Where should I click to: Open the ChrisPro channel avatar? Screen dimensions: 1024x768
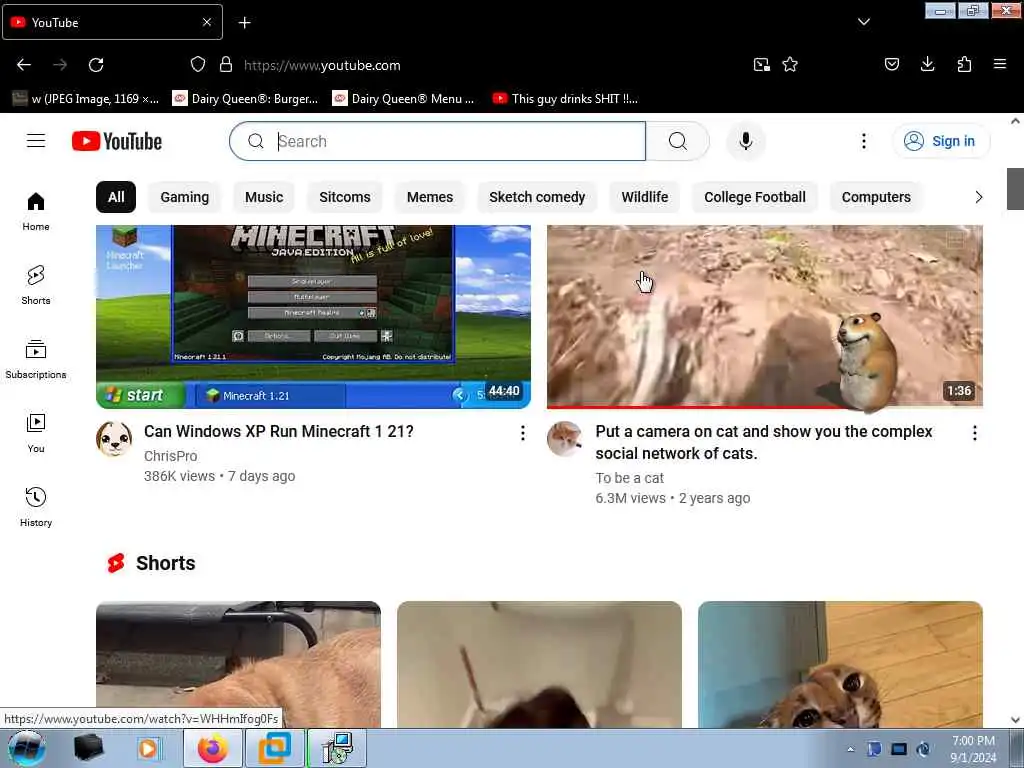[114, 439]
